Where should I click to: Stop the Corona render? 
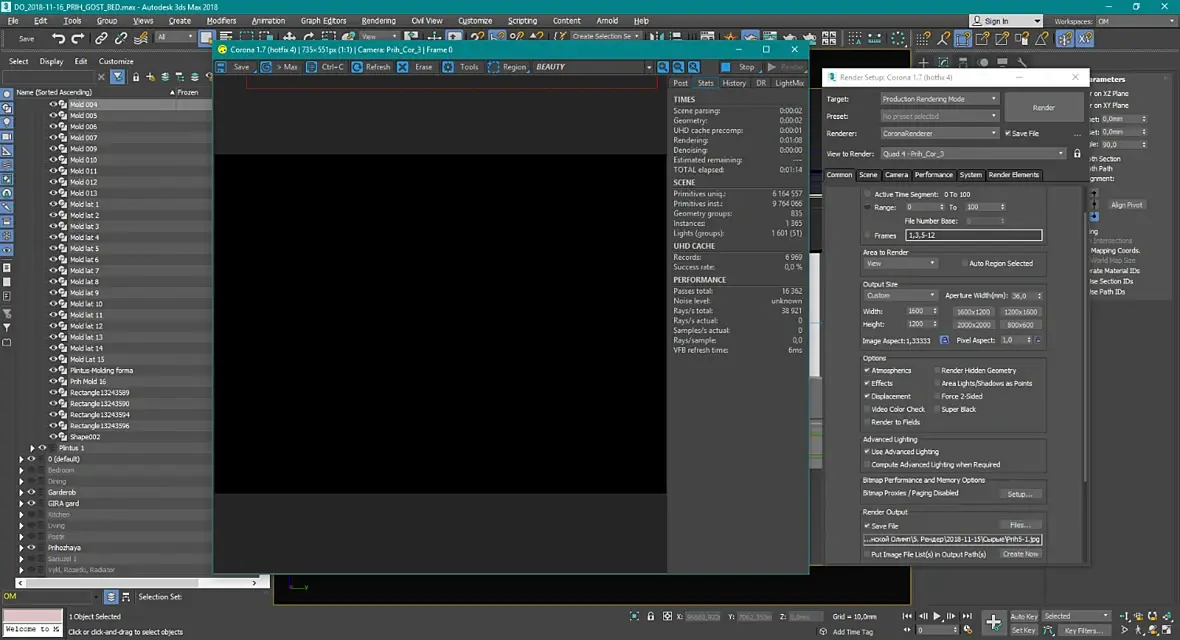pyautogui.click(x=740, y=67)
